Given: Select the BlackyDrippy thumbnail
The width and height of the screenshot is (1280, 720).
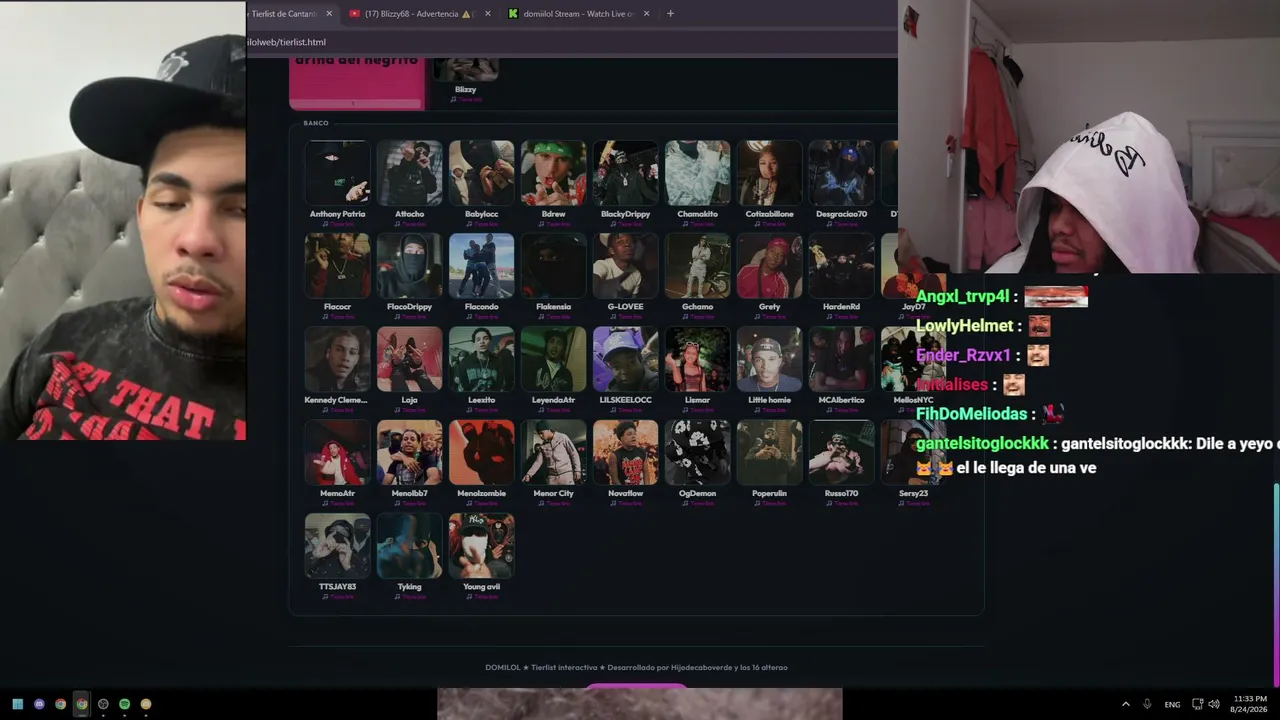Looking at the screenshot, I should point(626,172).
